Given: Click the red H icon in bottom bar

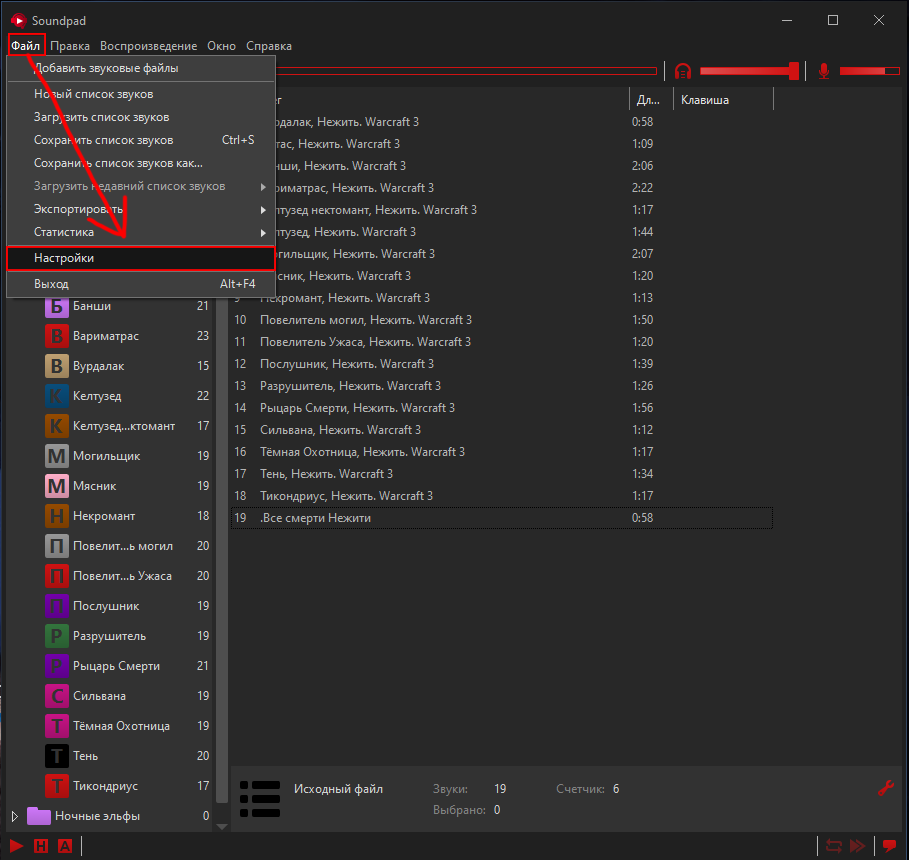Looking at the screenshot, I should 41,846.
